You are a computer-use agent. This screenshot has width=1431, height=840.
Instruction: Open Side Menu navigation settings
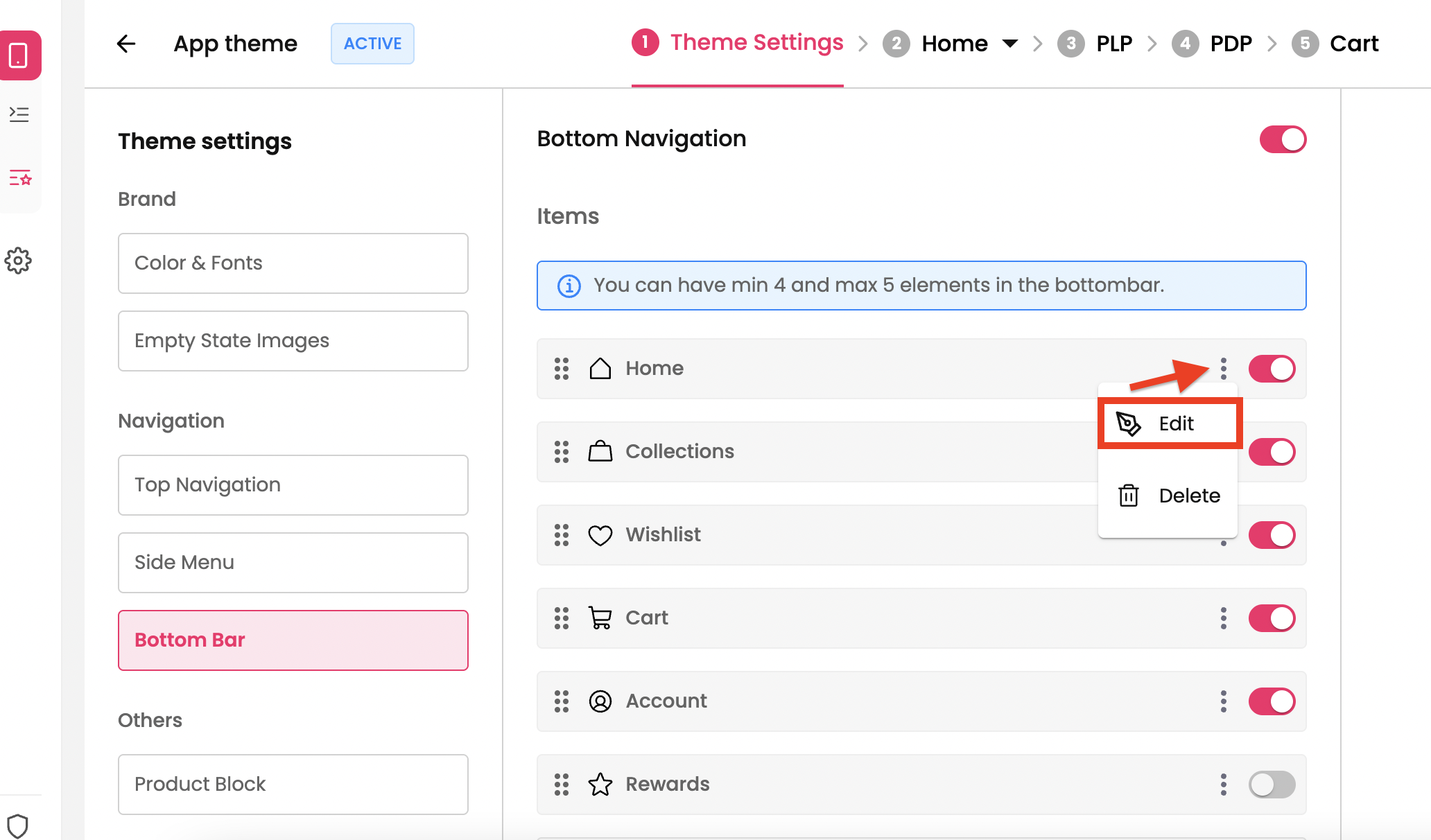(x=293, y=563)
